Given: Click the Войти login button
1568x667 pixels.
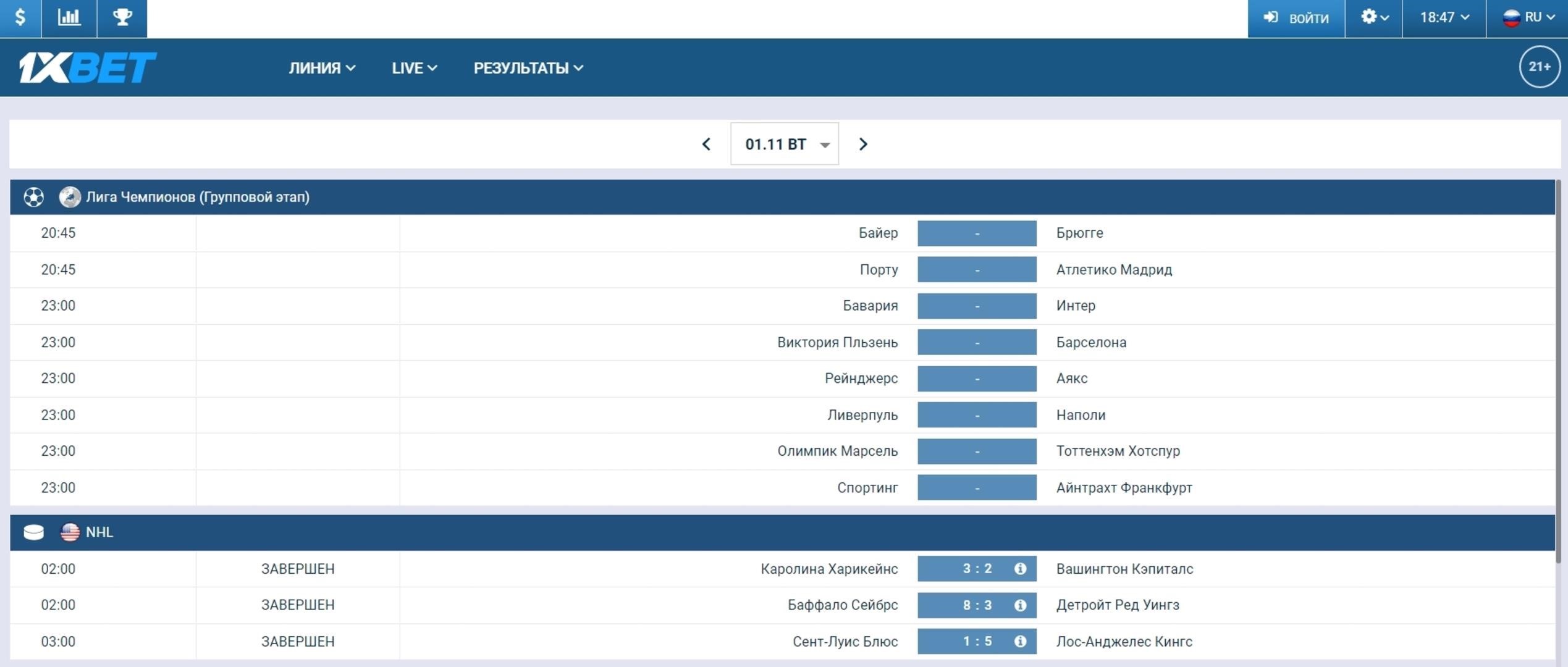Looking at the screenshot, I should click(x=1296, y=18).
